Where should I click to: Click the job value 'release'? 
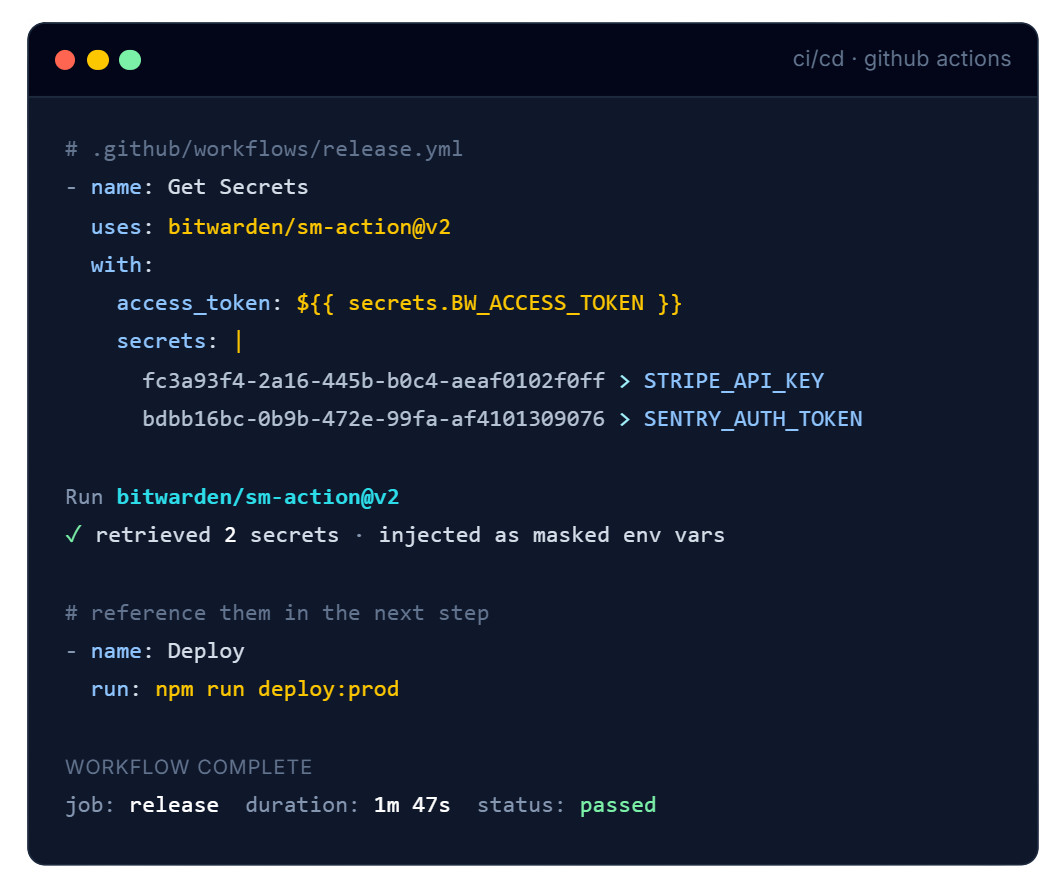point(174,805)
